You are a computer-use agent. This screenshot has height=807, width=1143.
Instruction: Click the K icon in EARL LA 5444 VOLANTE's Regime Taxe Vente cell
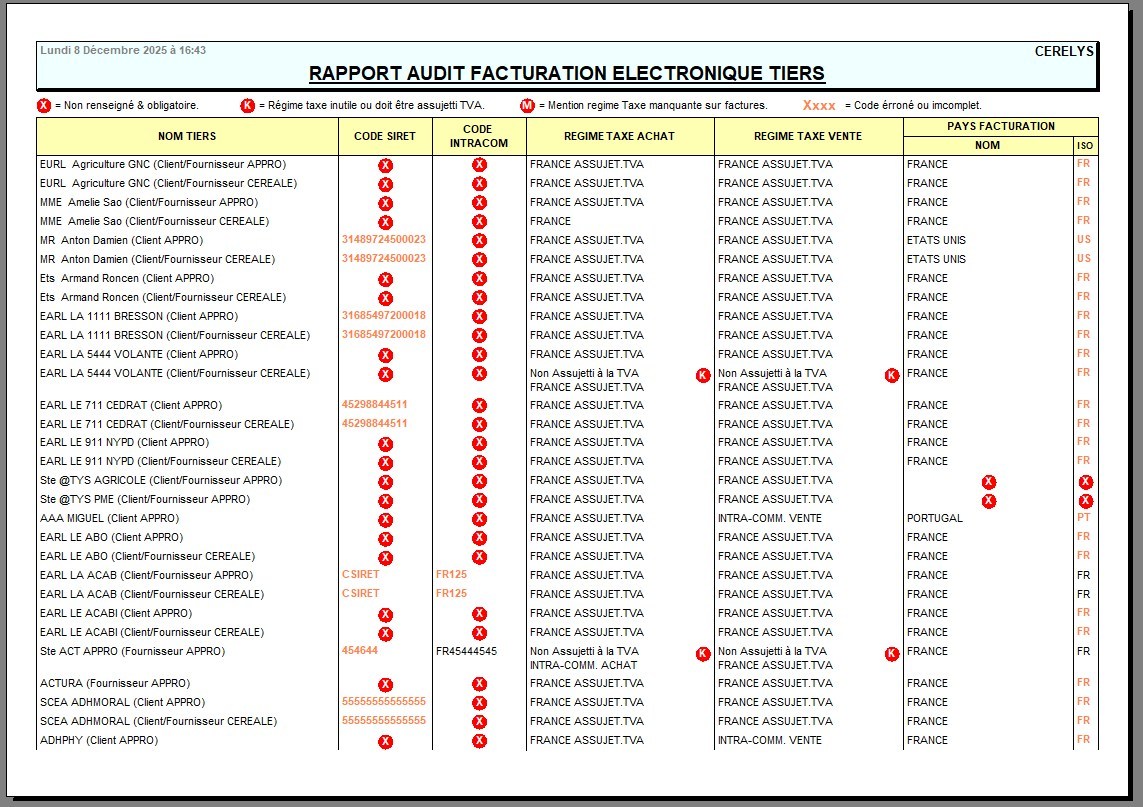pyautogui.click(x=892, y=375)
